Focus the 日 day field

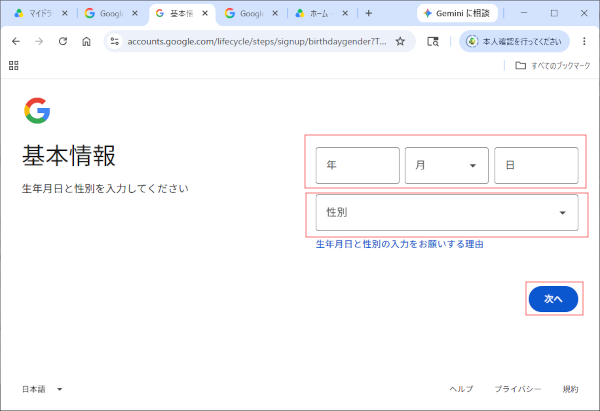coord(536,165)
